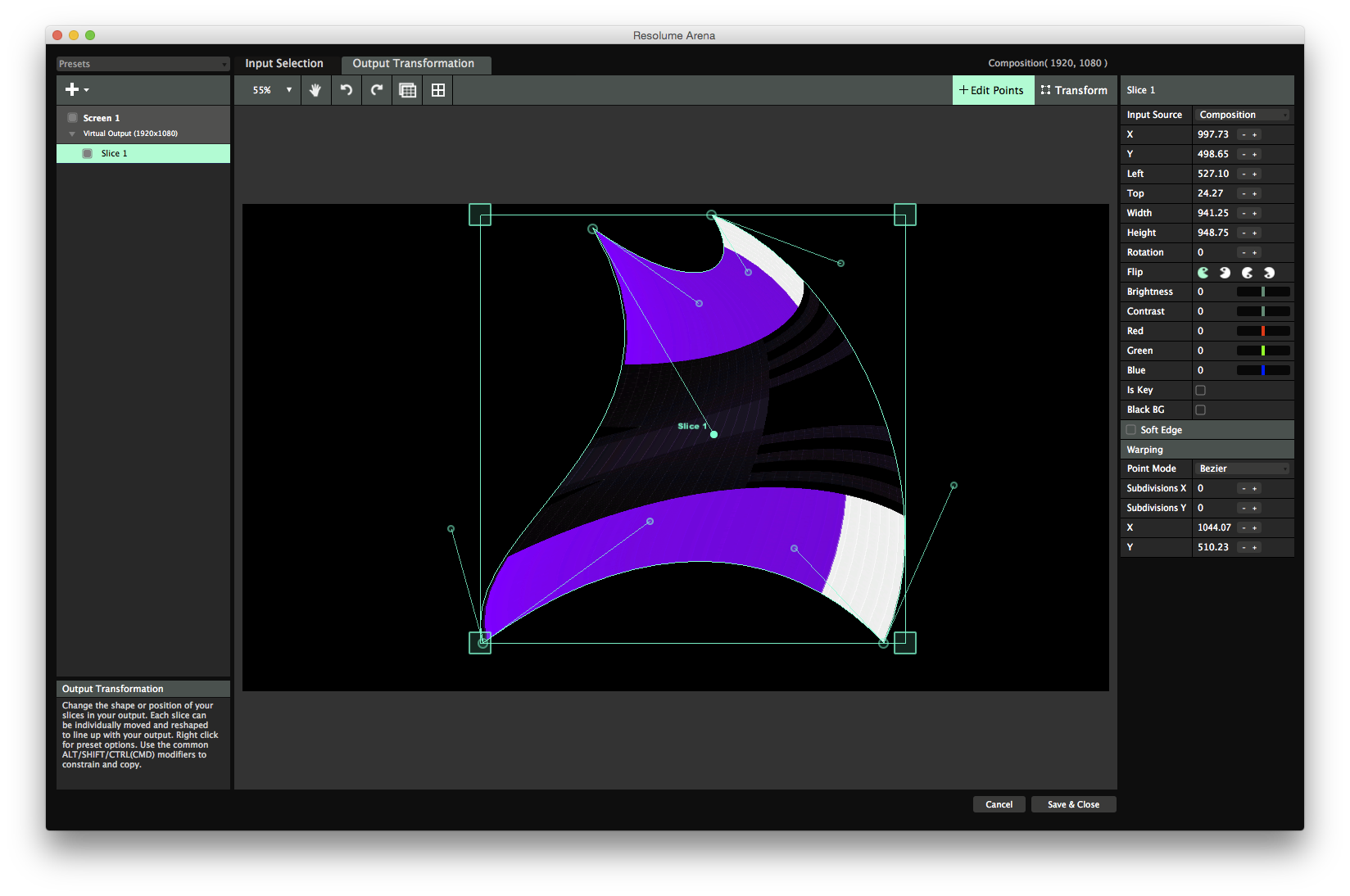Activate the Transform mode tab
Image resolution: width=1350 pixels, height=896 pixels.
pyautogui.click(x=1074, y=90)
